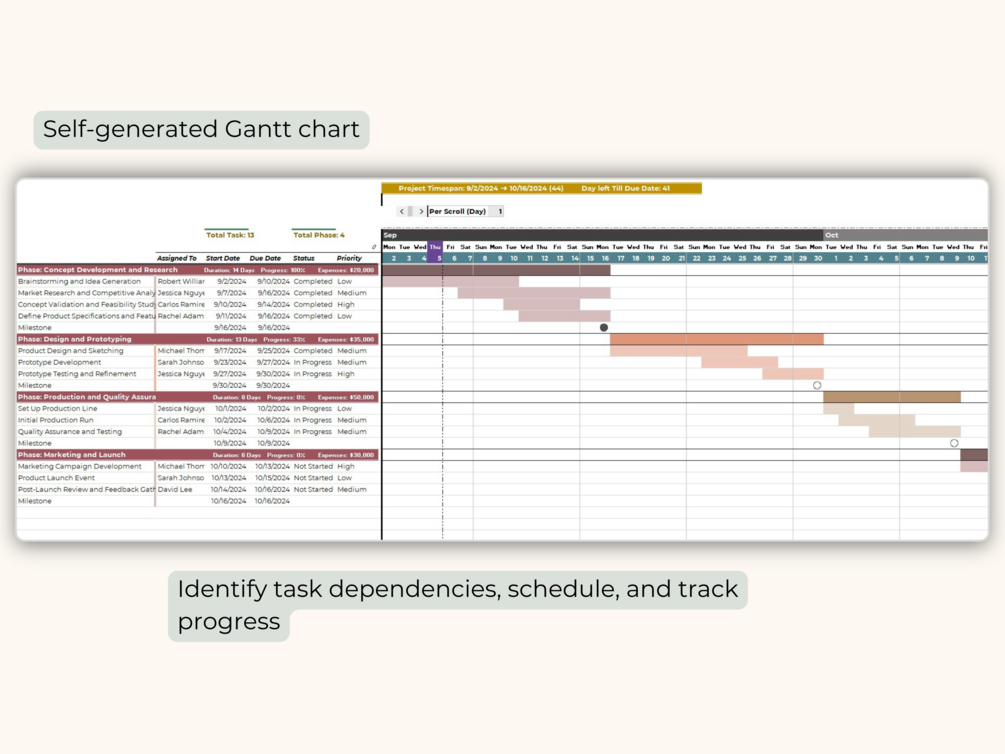Select the Quality Assurance and Testing task
This screenshot has height=754, width=1005.
pos(70,431)
